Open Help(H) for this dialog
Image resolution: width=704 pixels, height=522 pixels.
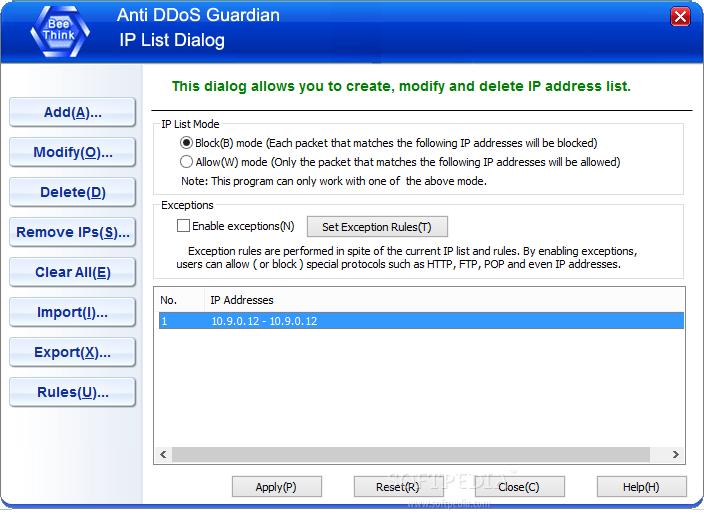click(x=641, y=487)
